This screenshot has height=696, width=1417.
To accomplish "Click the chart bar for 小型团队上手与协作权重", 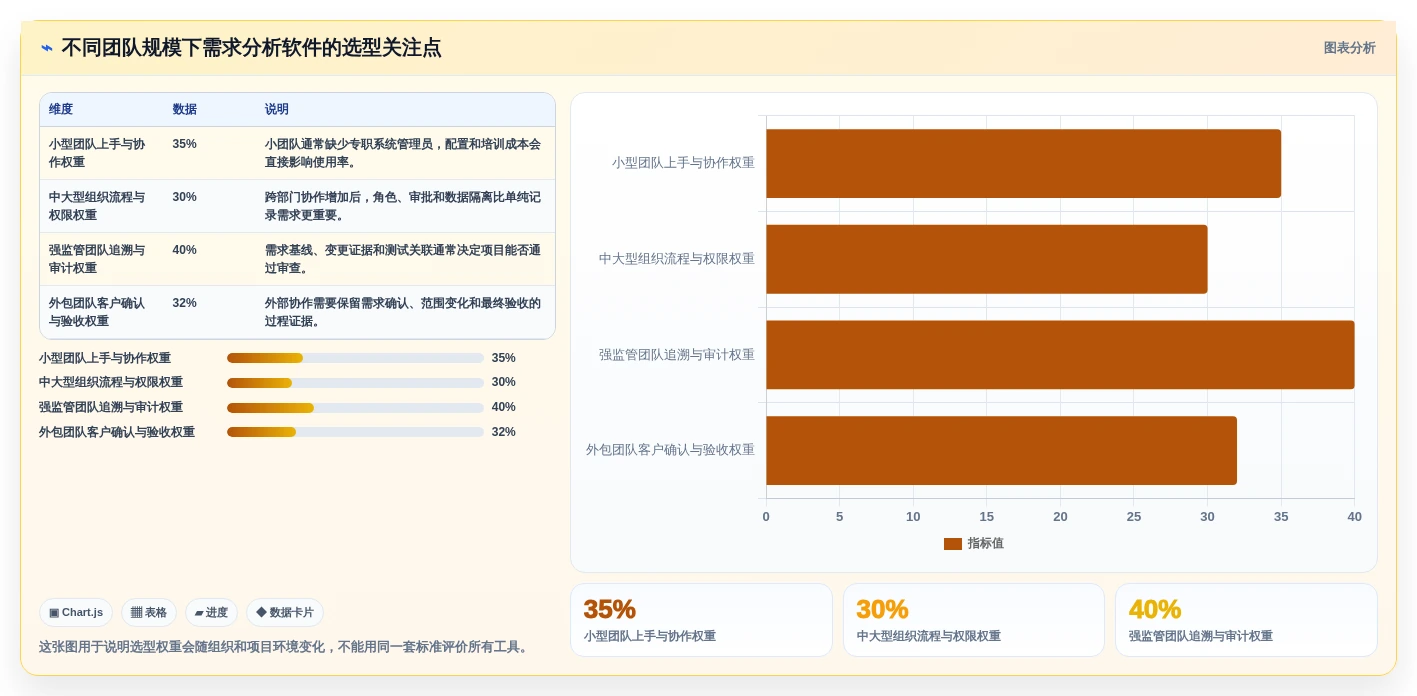I will coord(1023,163).
